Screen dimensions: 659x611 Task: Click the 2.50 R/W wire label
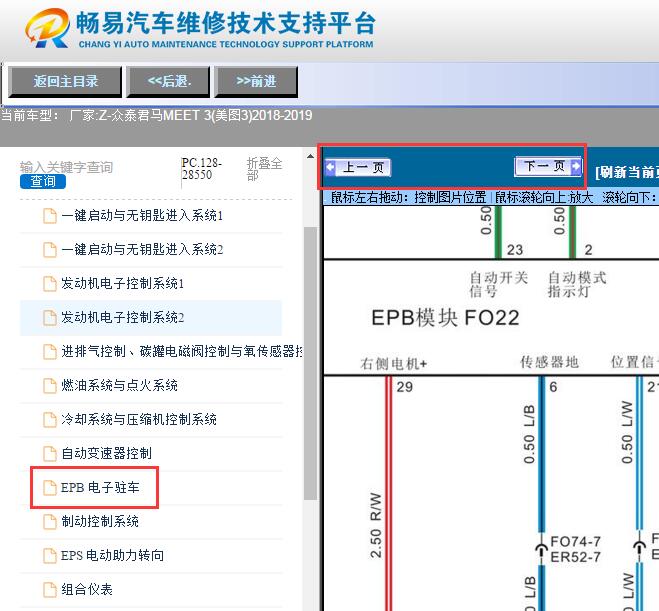click(376, 525)
